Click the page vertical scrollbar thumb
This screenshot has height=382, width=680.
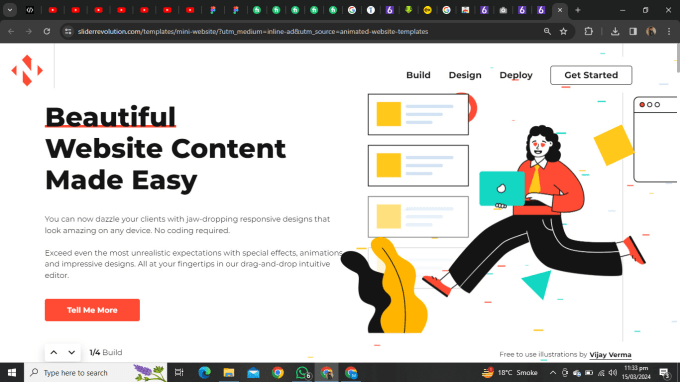(678, 58)
